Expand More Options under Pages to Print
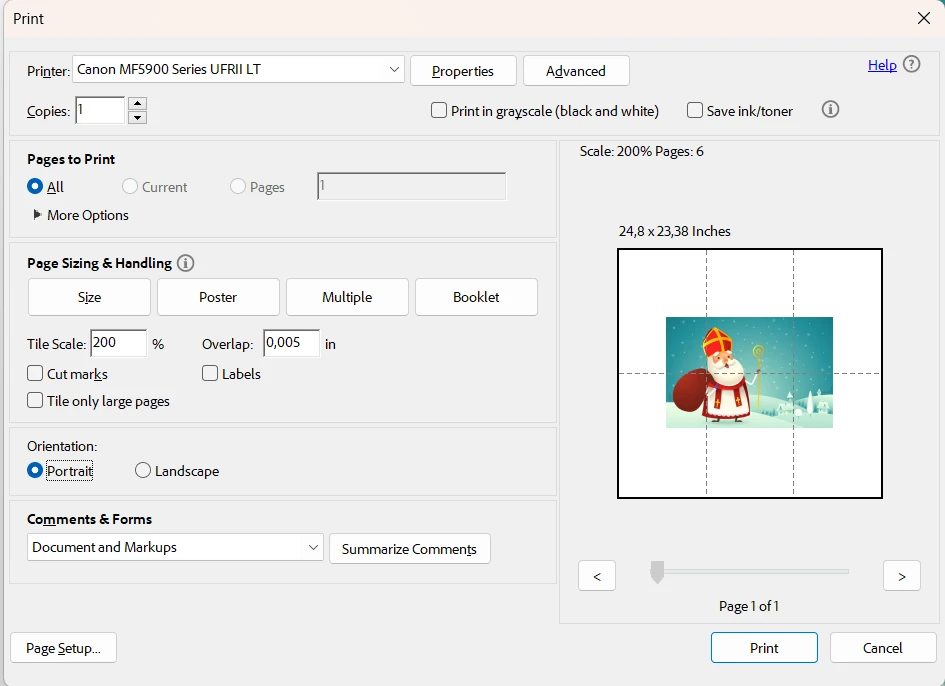Viewport: 945px width, 686px height. coord(38,215)
